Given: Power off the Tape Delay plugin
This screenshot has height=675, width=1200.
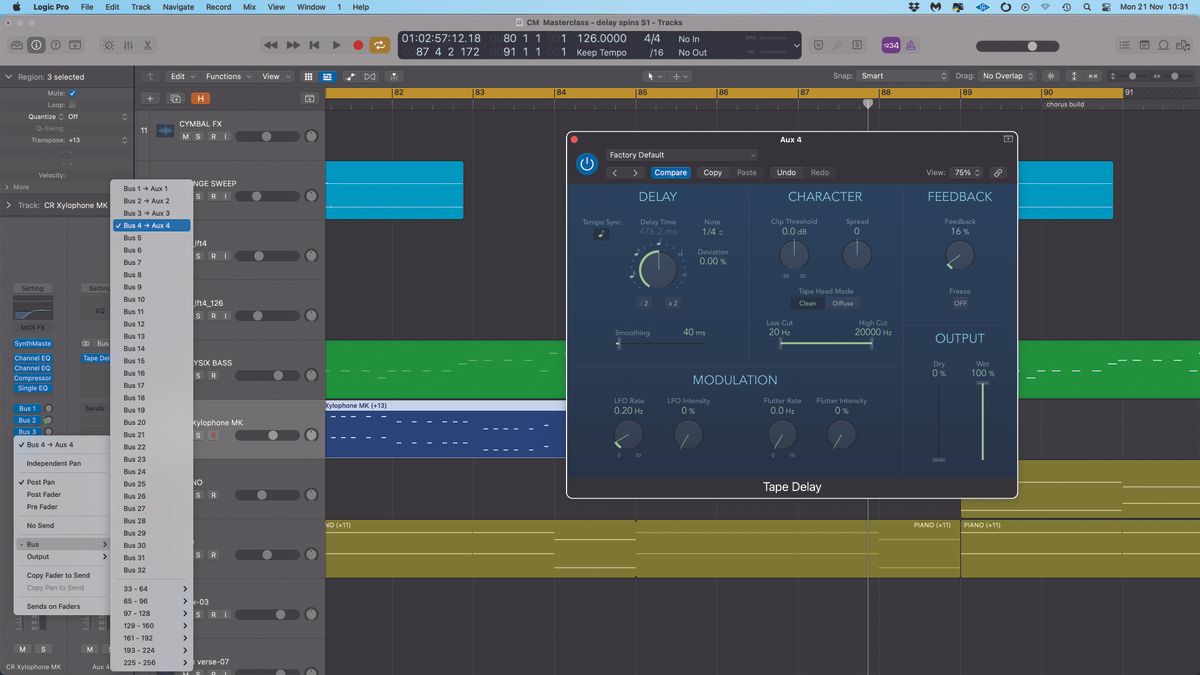Looking at the screenshot, I should (587, 163).
